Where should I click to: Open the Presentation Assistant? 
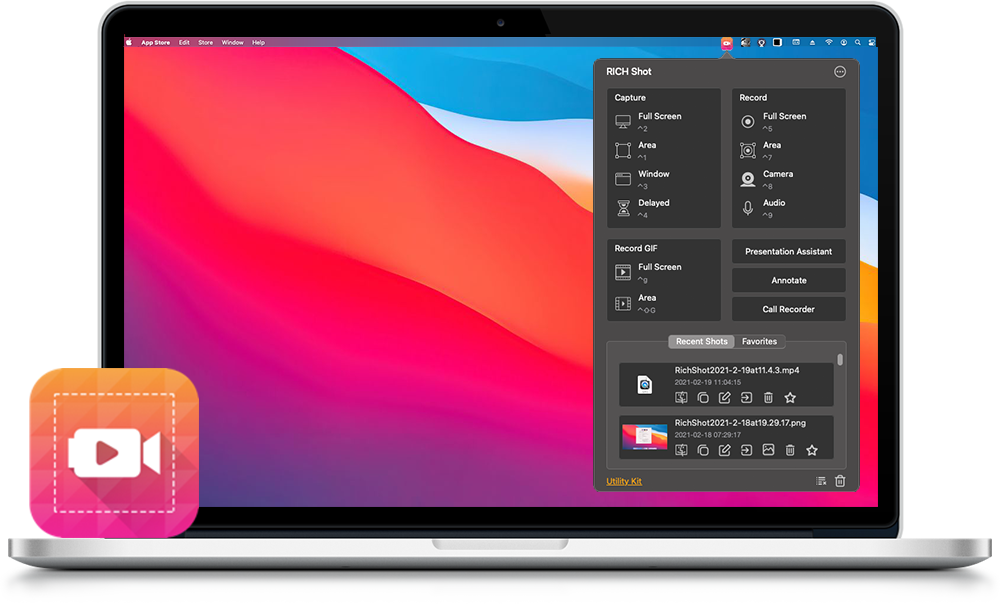coord(788,251)
